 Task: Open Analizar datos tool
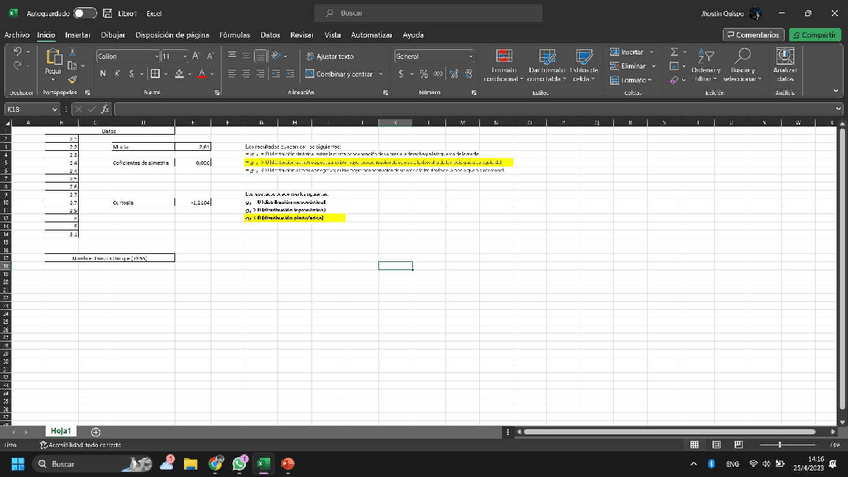pos(785,65)
